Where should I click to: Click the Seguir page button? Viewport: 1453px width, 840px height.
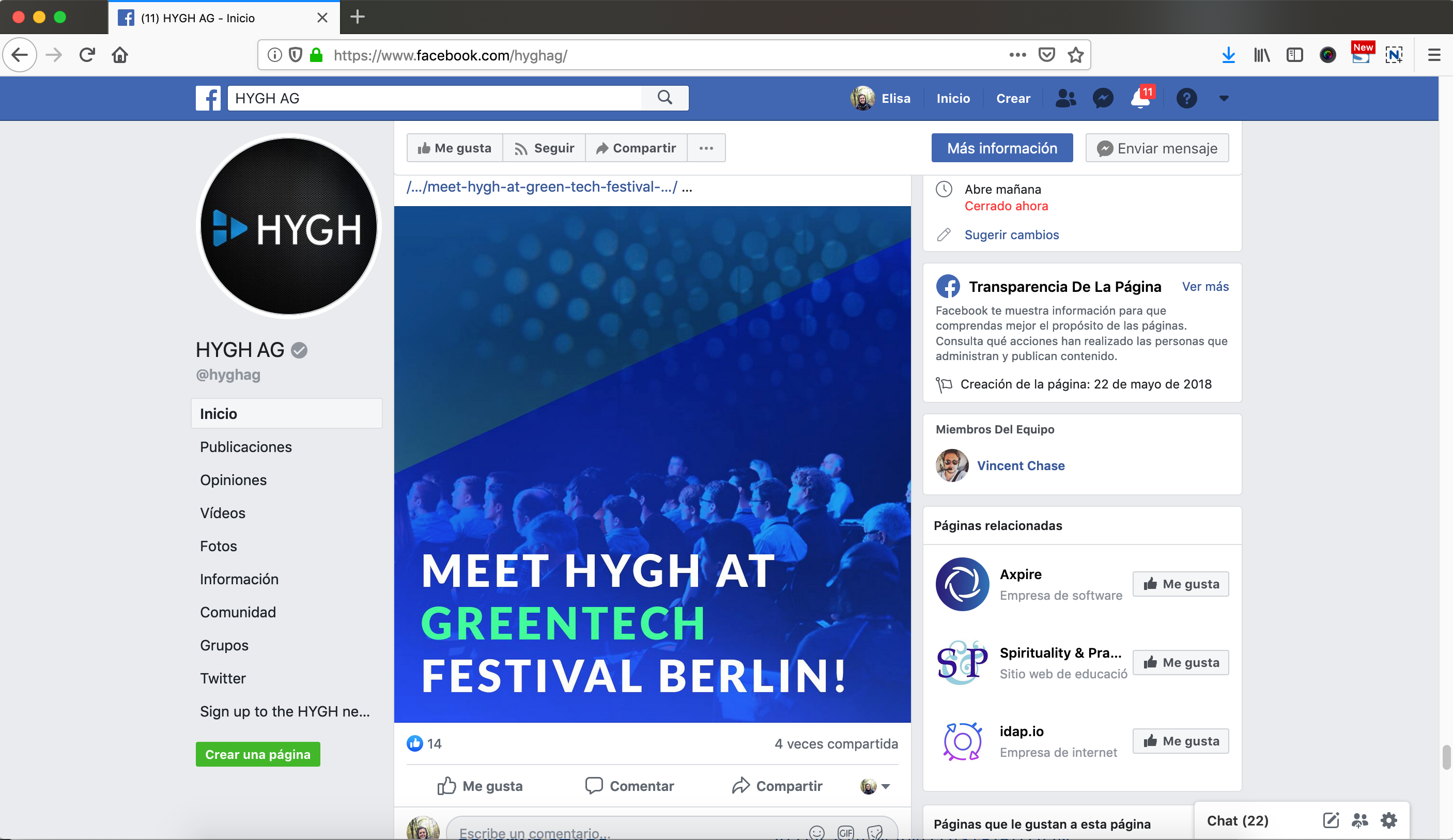tap(544, 148)
